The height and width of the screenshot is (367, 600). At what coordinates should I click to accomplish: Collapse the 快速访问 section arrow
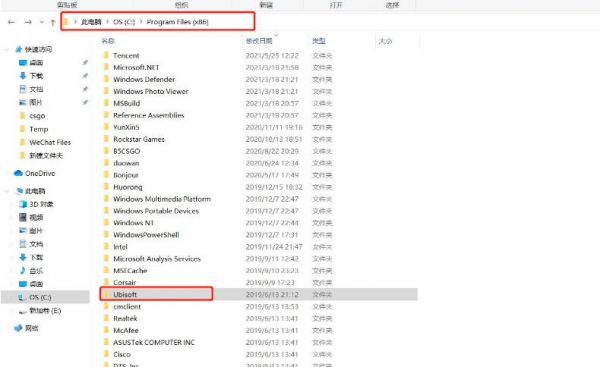(7, 49)
